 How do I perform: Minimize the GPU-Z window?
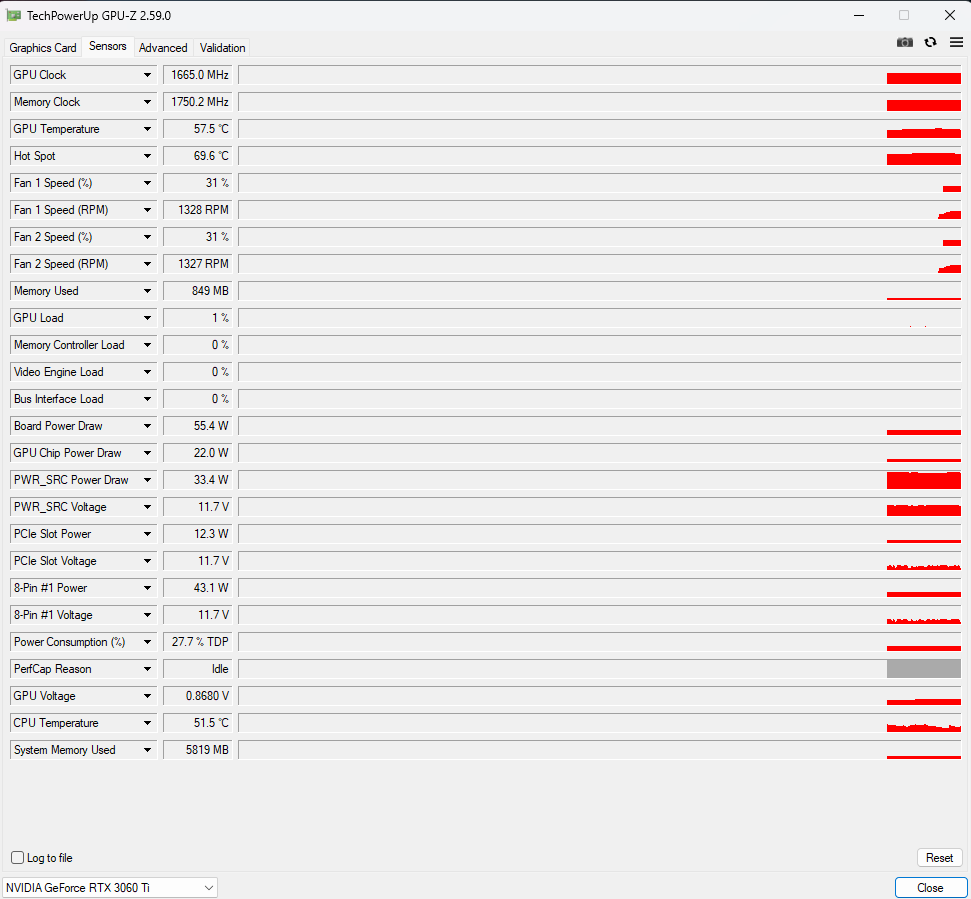click(x=859, y=15)
